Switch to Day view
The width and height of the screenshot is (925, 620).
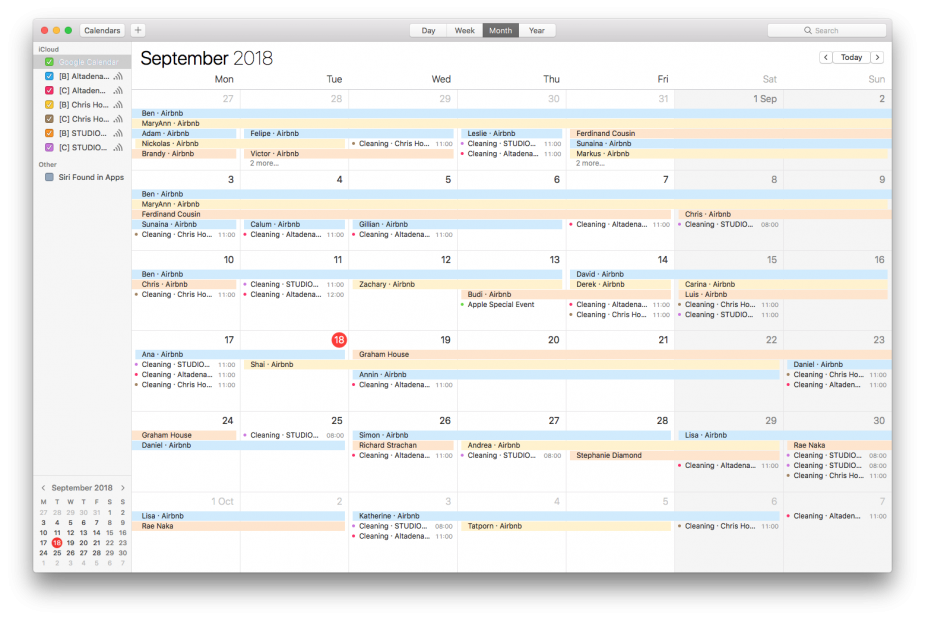(x=428, y=30)
